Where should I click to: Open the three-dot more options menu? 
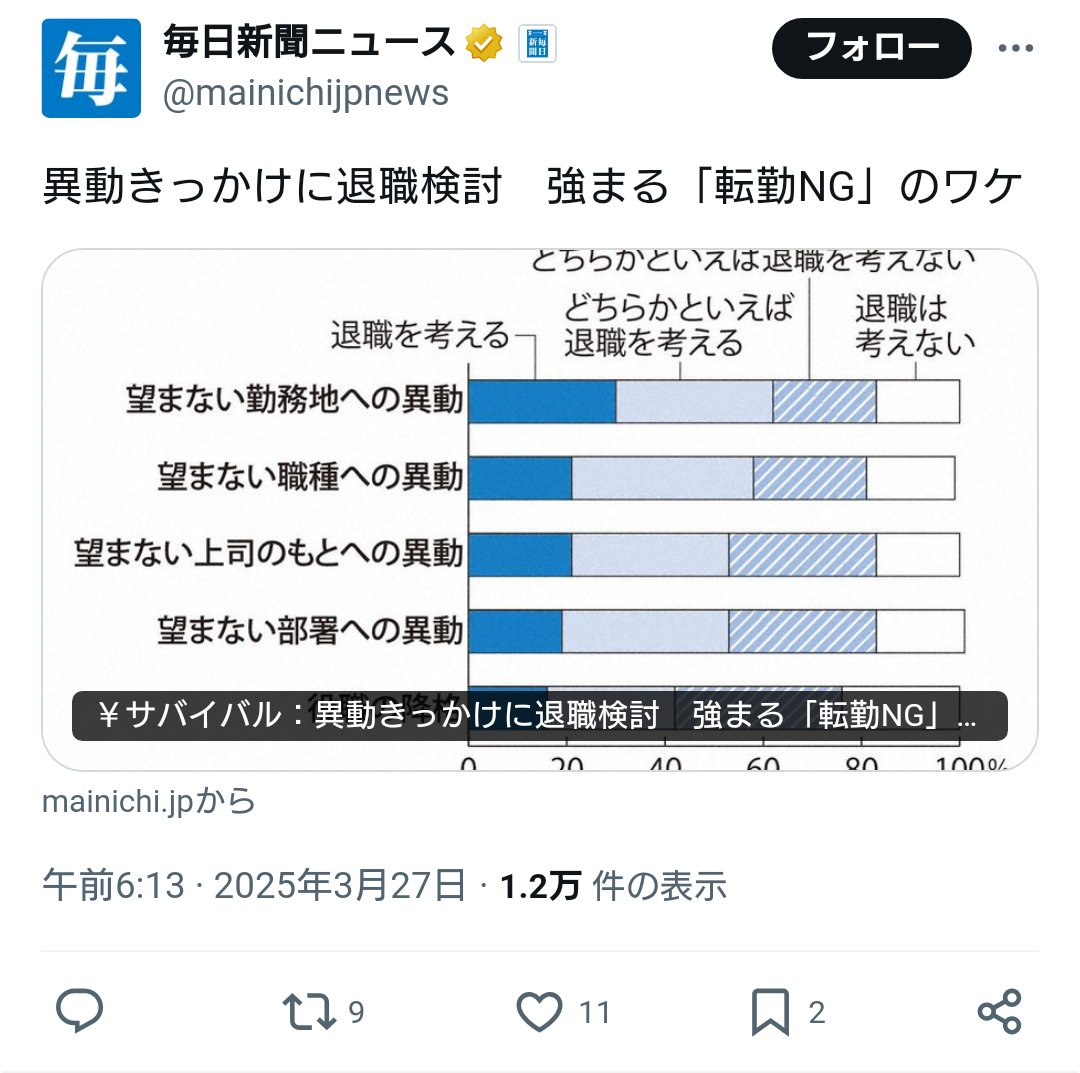click(x=1016, y=48)
